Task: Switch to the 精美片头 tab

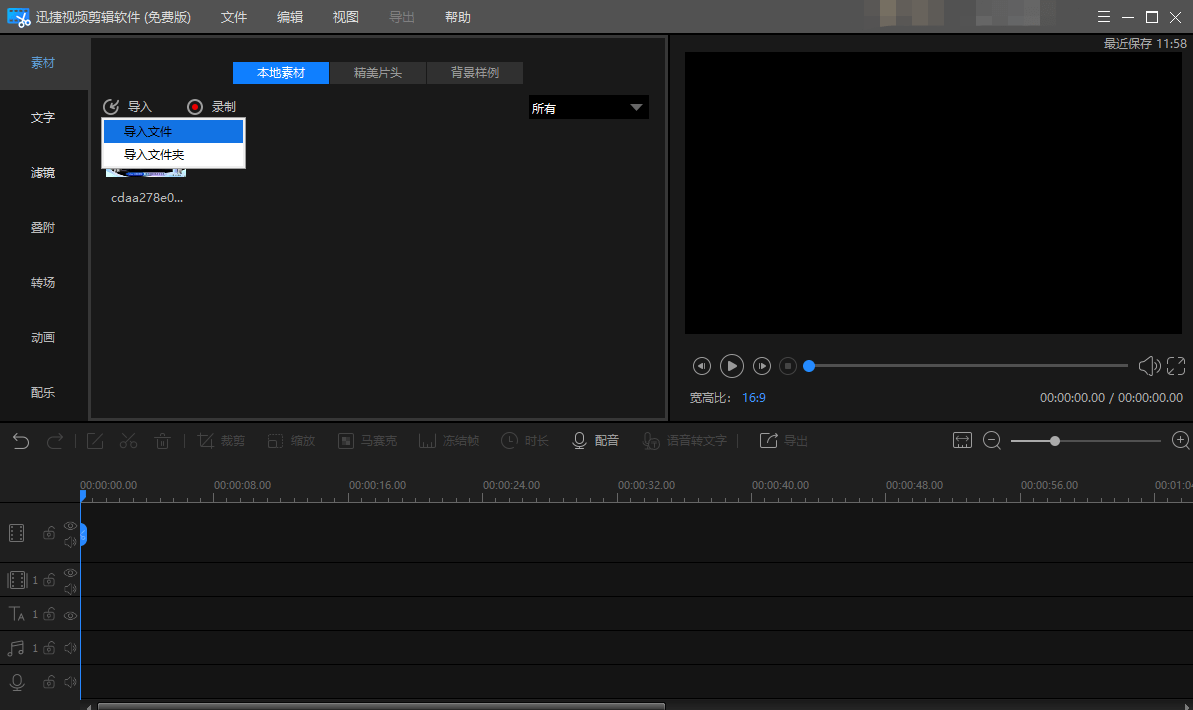Action: (x=377, y=73)
